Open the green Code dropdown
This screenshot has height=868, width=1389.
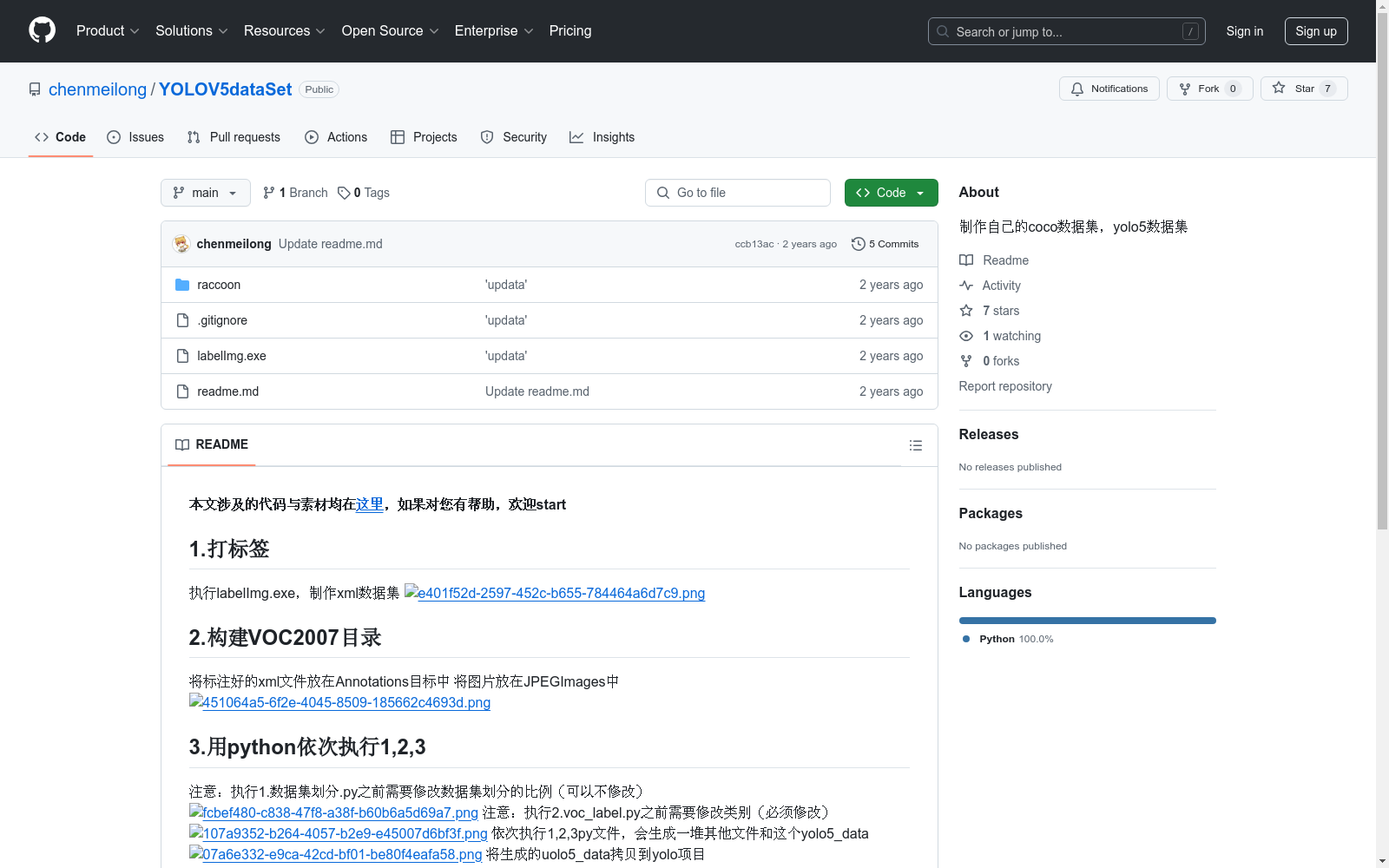pos(891,193)
